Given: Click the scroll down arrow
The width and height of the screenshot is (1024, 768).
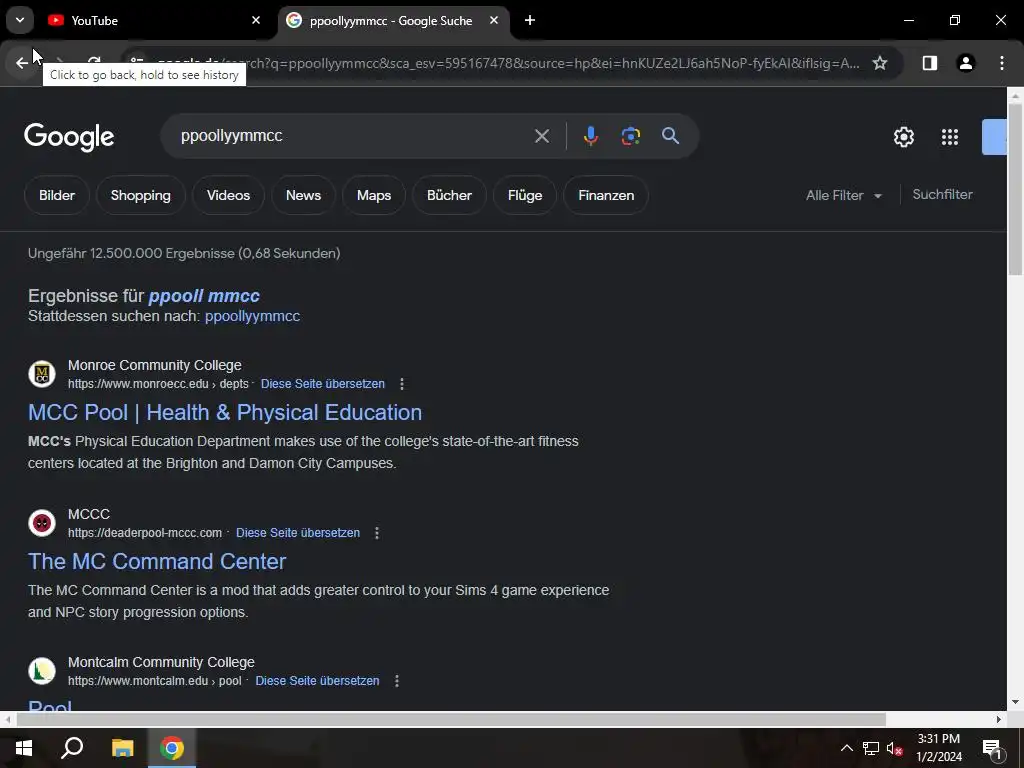Looking at the screenshot, I should 1015,702.
